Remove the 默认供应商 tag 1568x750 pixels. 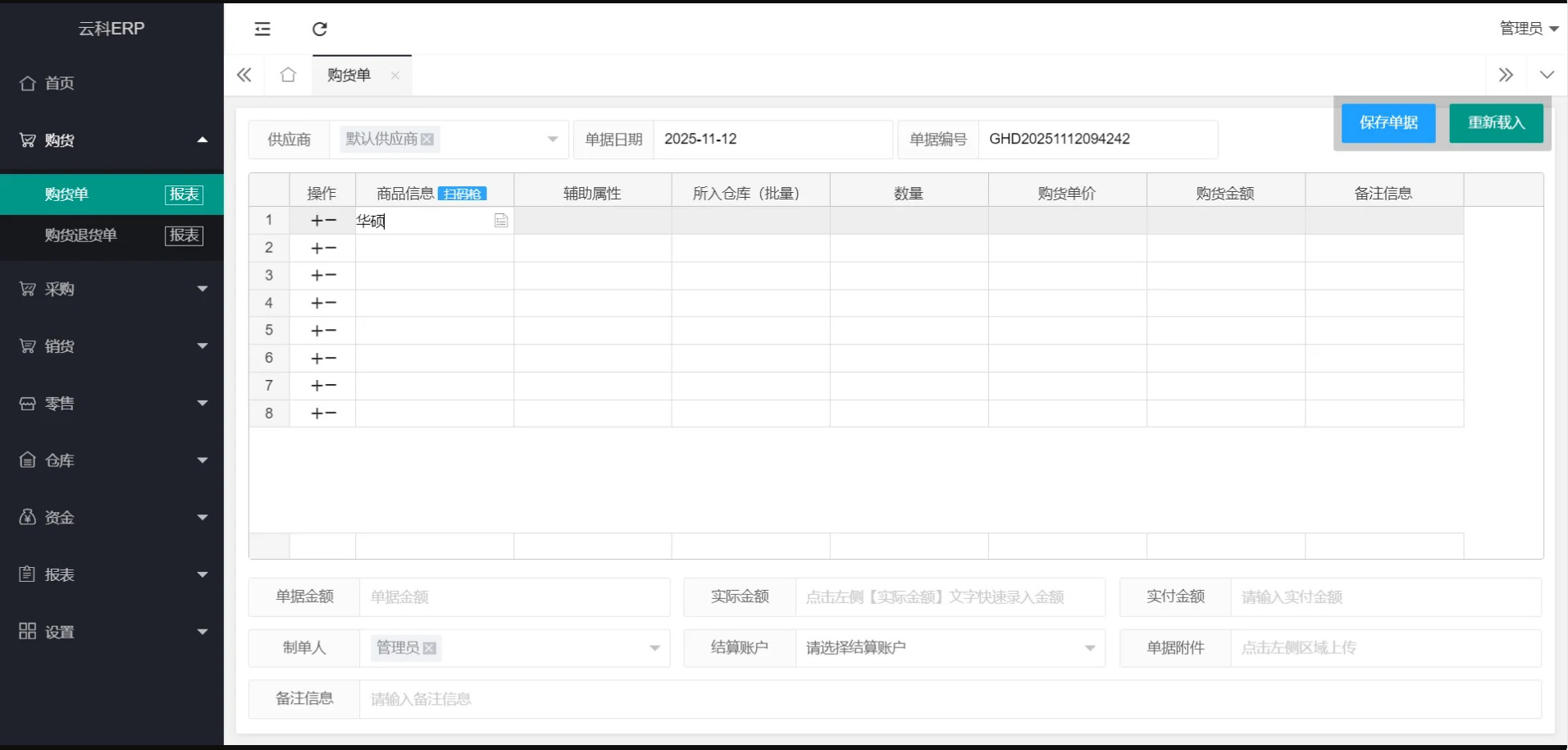tap(428, 139)
